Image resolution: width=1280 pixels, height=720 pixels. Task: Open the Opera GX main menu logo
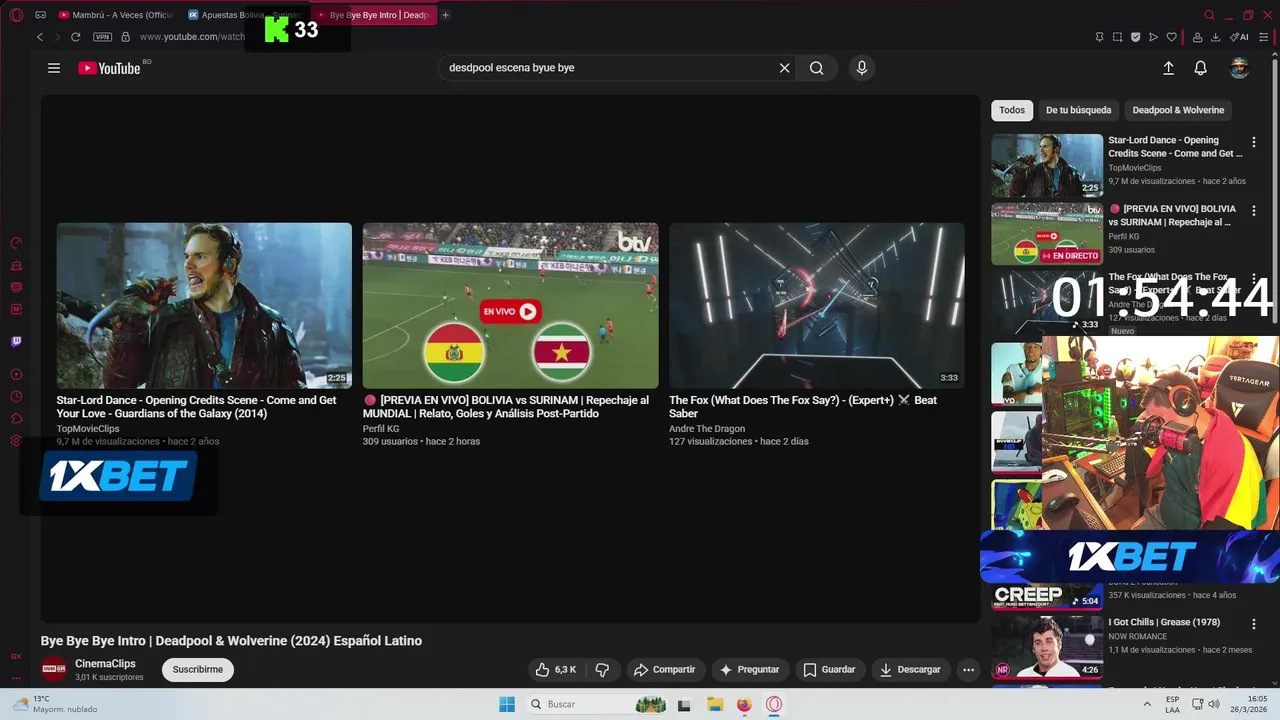(x=16, y=15)
